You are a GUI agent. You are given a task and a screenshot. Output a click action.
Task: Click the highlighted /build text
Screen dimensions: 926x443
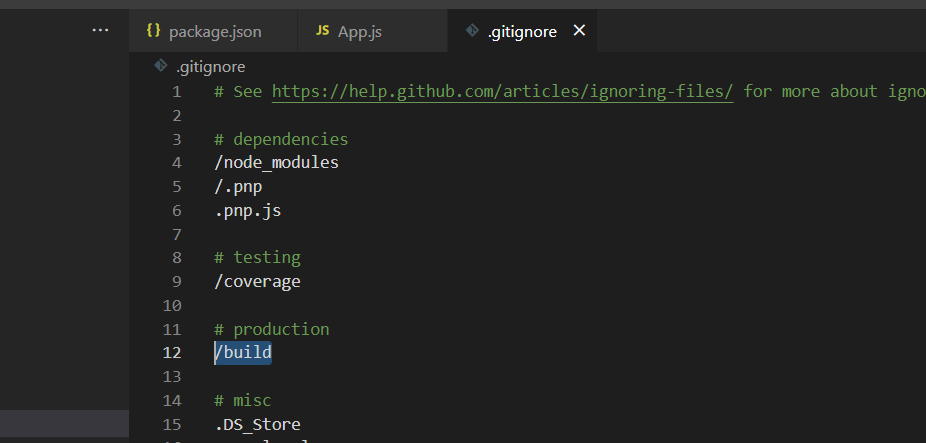pyautogui.click(x=243, y=353)
